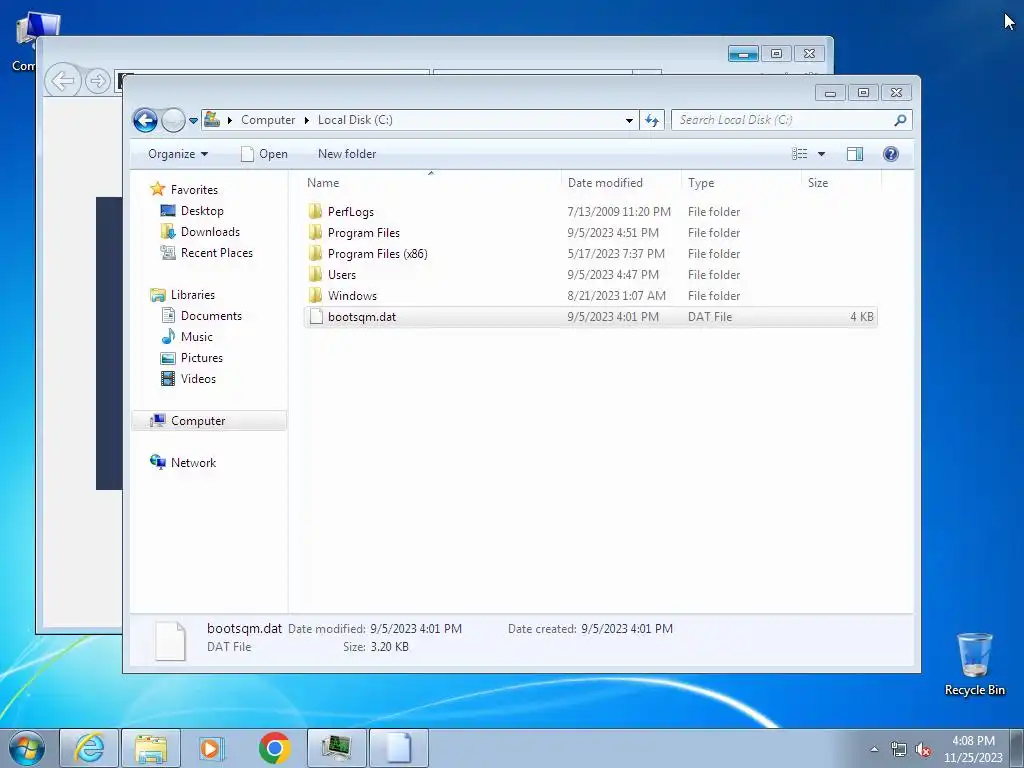This screenshot has width=1024, height=768.
Task: Click the bootsqm.dat file name
Action: [x=362, y=317]
